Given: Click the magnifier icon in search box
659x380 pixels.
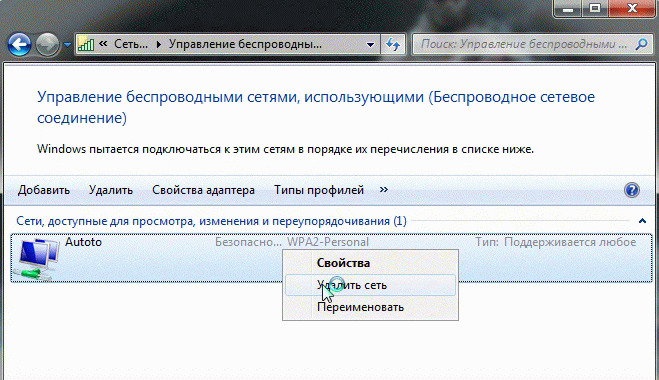Looking at the screenshot, I should [641, 44].
